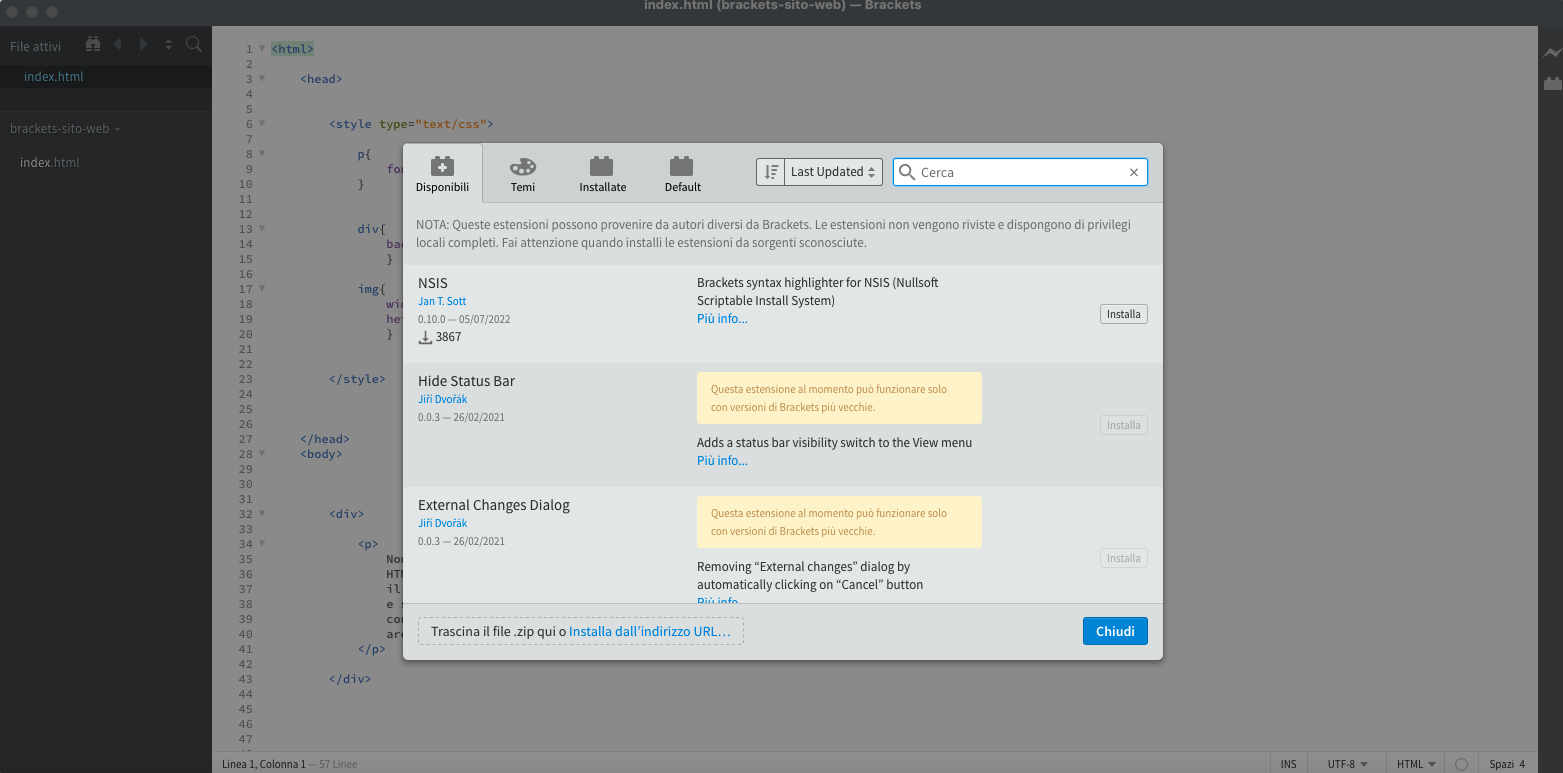Viewport: 1563px width, 773px height.
Task: Click the sort order icon beside Last Updated
Action: tap(770, 172)
